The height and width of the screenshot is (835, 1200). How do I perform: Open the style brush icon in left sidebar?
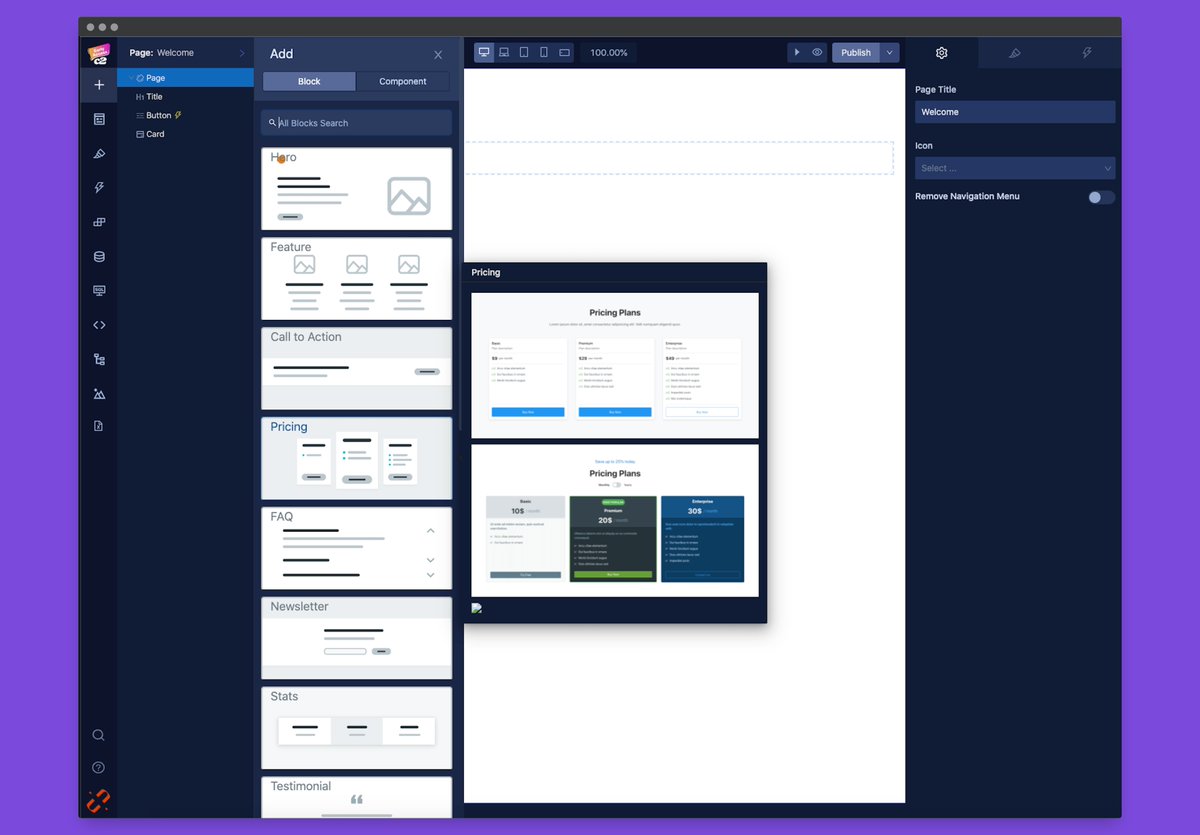pyautogui.click(x=98, y=153)
